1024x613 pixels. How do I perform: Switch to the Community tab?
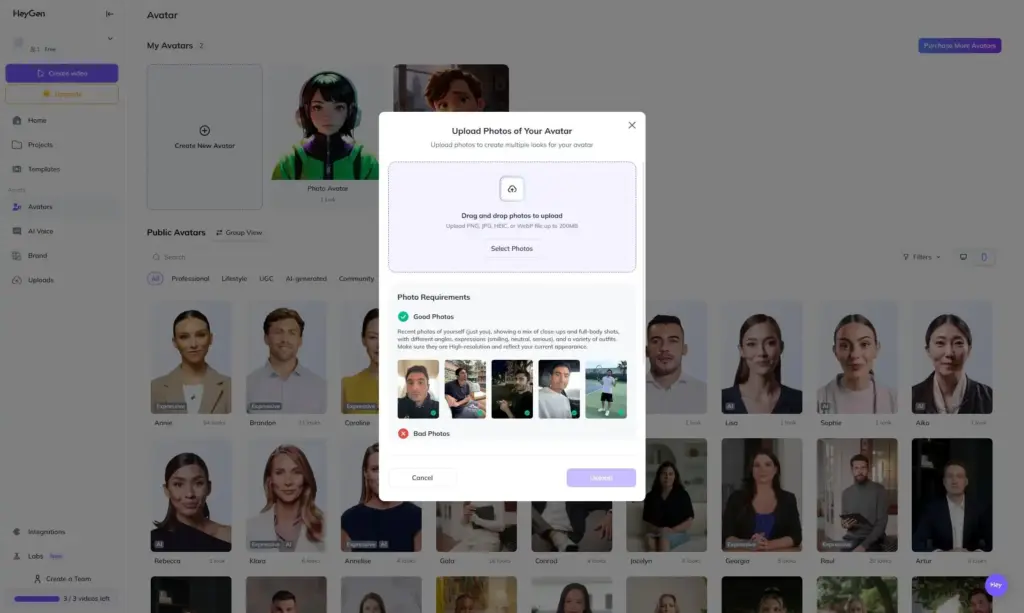point(356,279)
